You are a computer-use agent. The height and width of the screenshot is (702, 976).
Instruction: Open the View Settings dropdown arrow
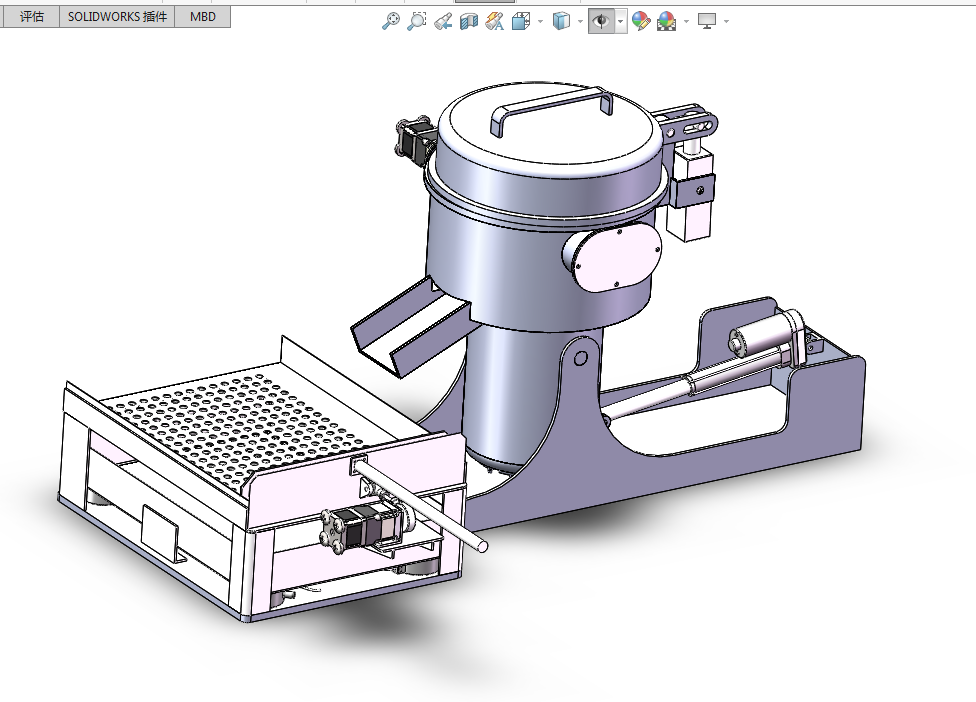(x=726, y=21)
